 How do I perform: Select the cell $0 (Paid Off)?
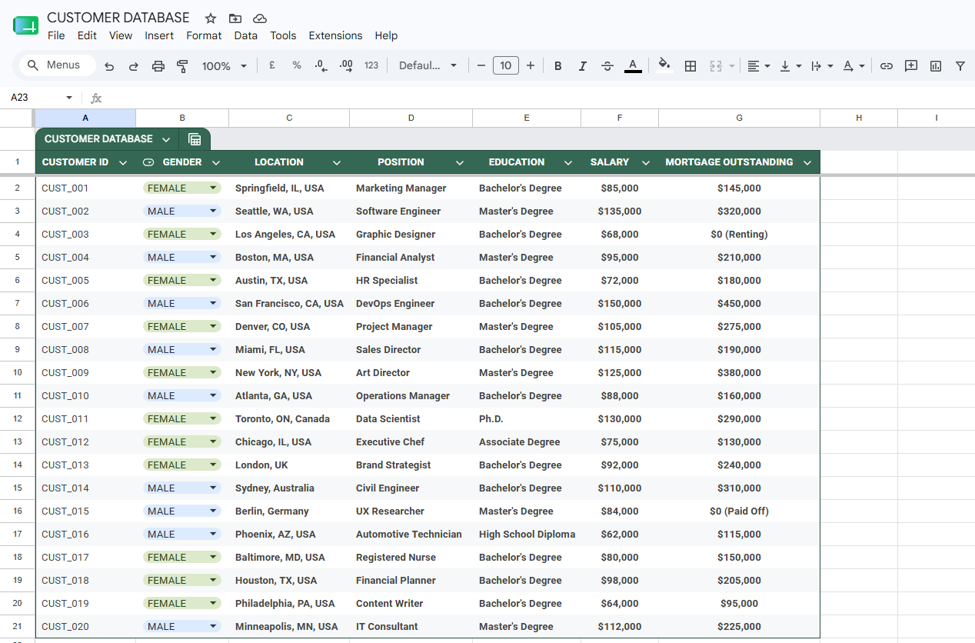click(739, 511)
